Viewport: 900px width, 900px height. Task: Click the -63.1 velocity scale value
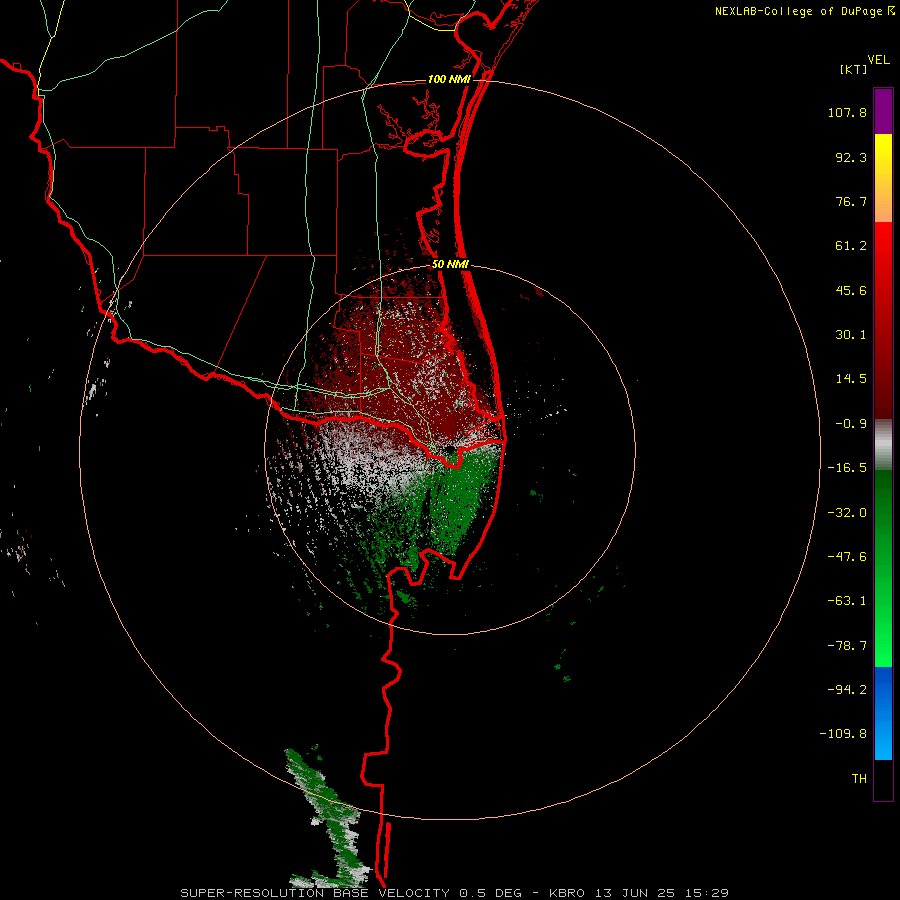click(x=847, y=601)
